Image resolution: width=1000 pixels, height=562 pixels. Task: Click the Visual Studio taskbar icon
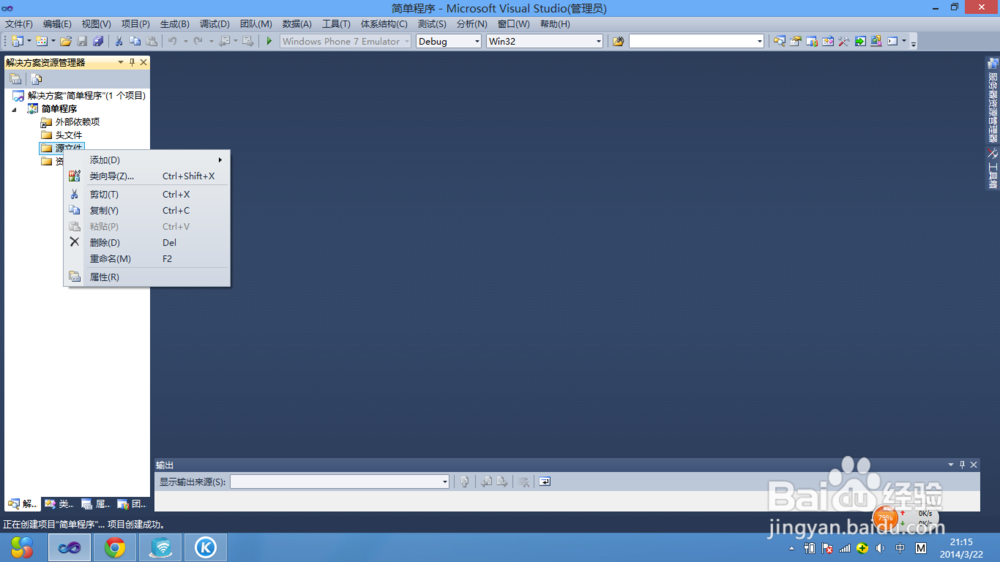69,547
